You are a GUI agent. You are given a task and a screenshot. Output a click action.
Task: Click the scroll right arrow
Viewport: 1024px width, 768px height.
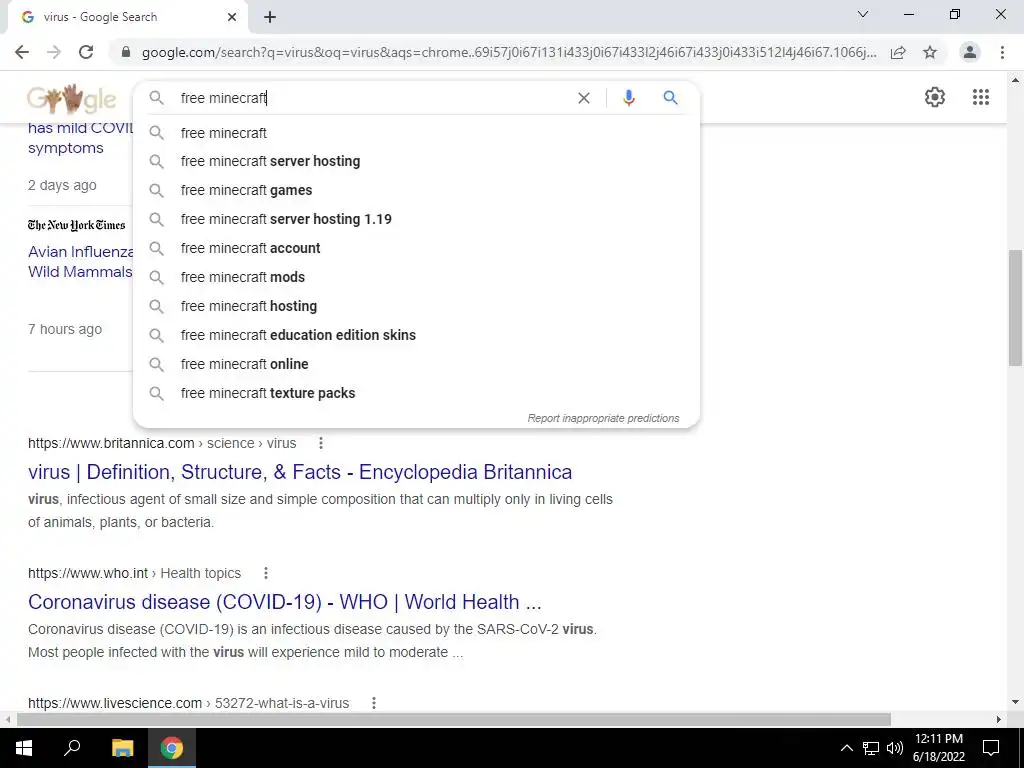[x=999, y=720]
